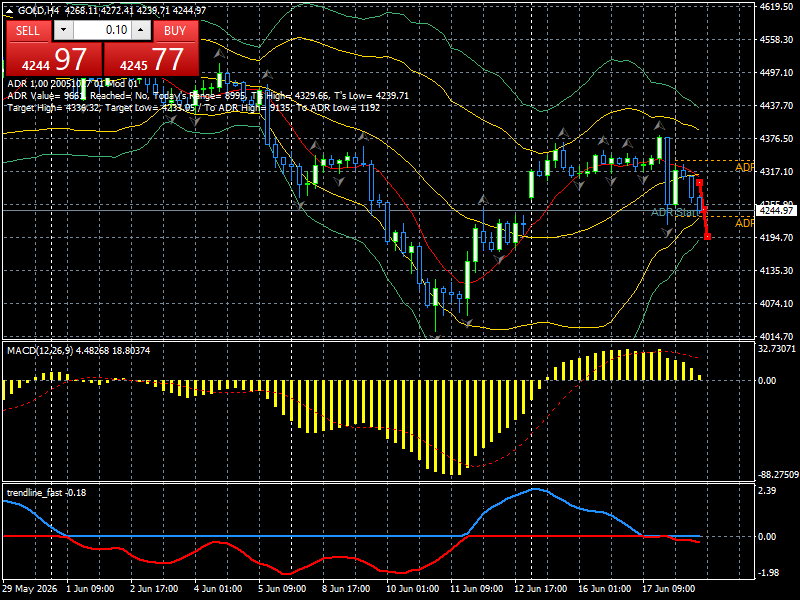The height and width of the screenshot is (600, 800).
Task: Buy at the 4245 77 ask price
Action: 151,59
